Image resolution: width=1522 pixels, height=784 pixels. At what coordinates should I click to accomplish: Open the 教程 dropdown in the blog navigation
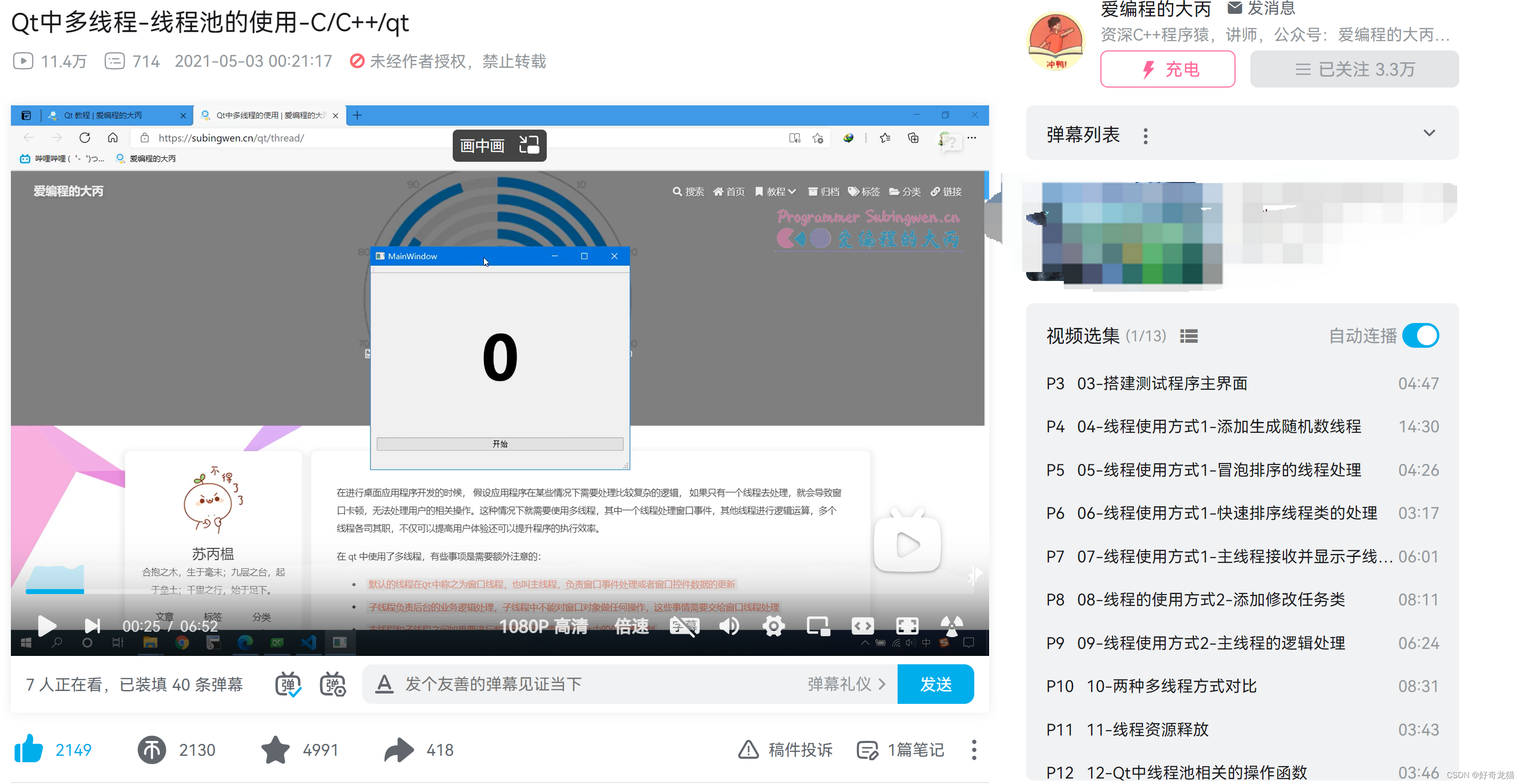775,191
